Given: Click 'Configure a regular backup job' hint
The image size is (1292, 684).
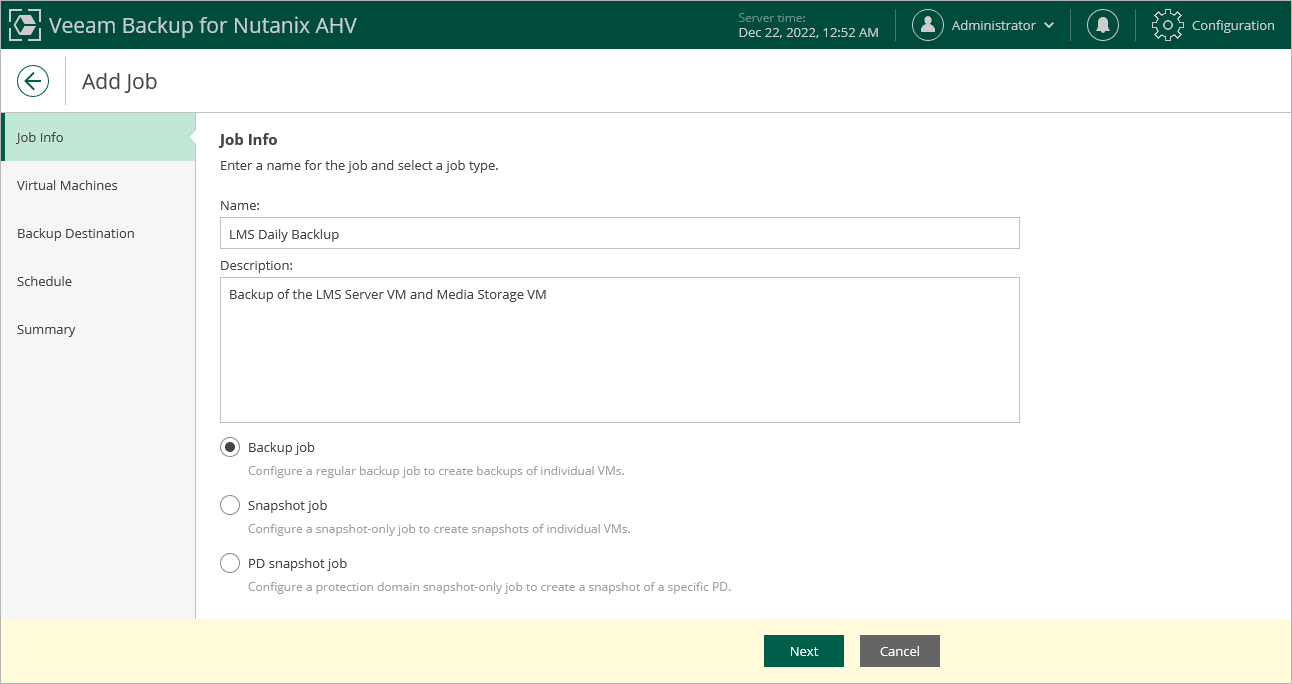Looking at the screenshot, I should click(x=436, y=470).
